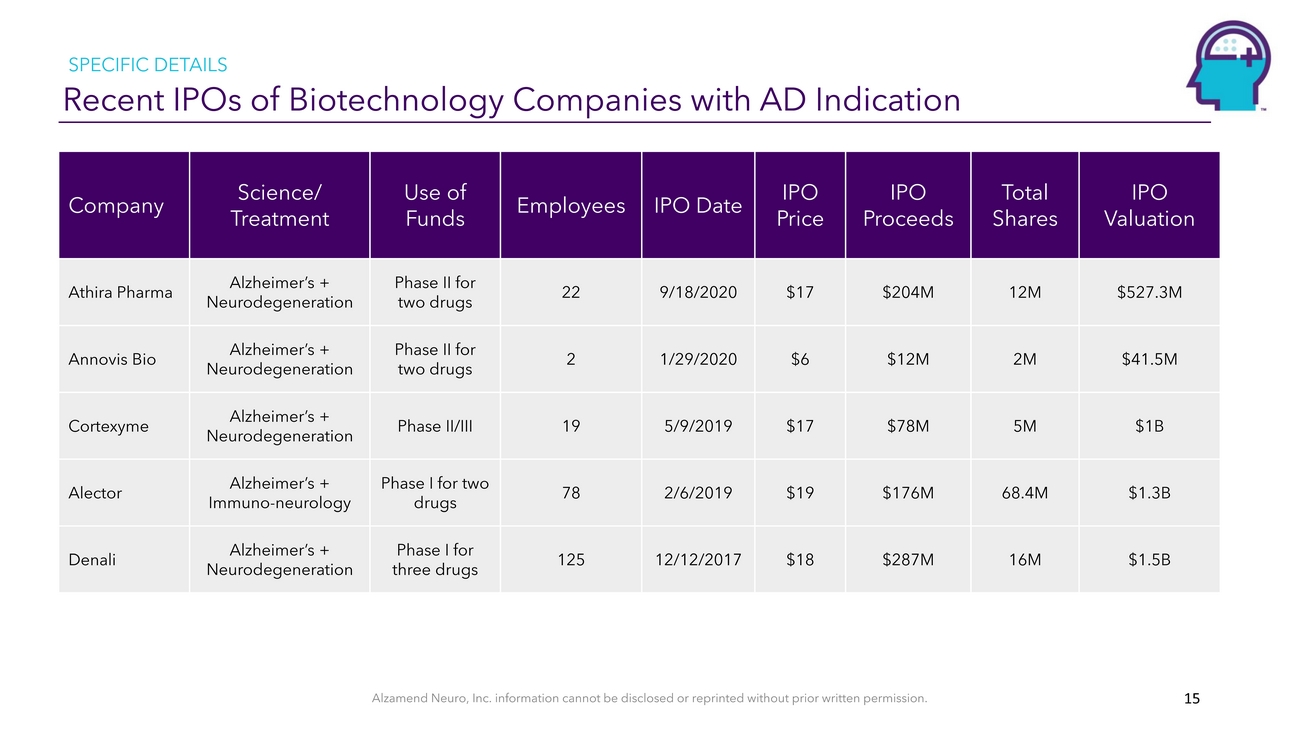Click the 'Total Shares' column header
1300x731 pixels.
[x=1024, y=205]
